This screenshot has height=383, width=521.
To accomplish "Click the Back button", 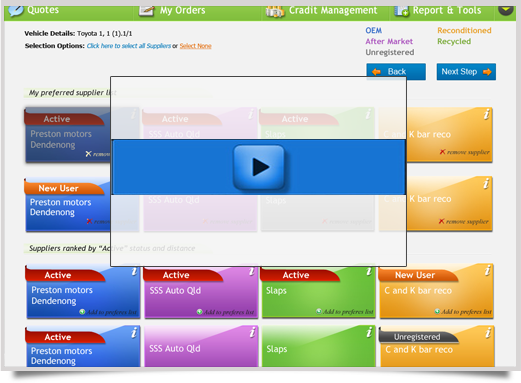I will (x=396, y=72).
